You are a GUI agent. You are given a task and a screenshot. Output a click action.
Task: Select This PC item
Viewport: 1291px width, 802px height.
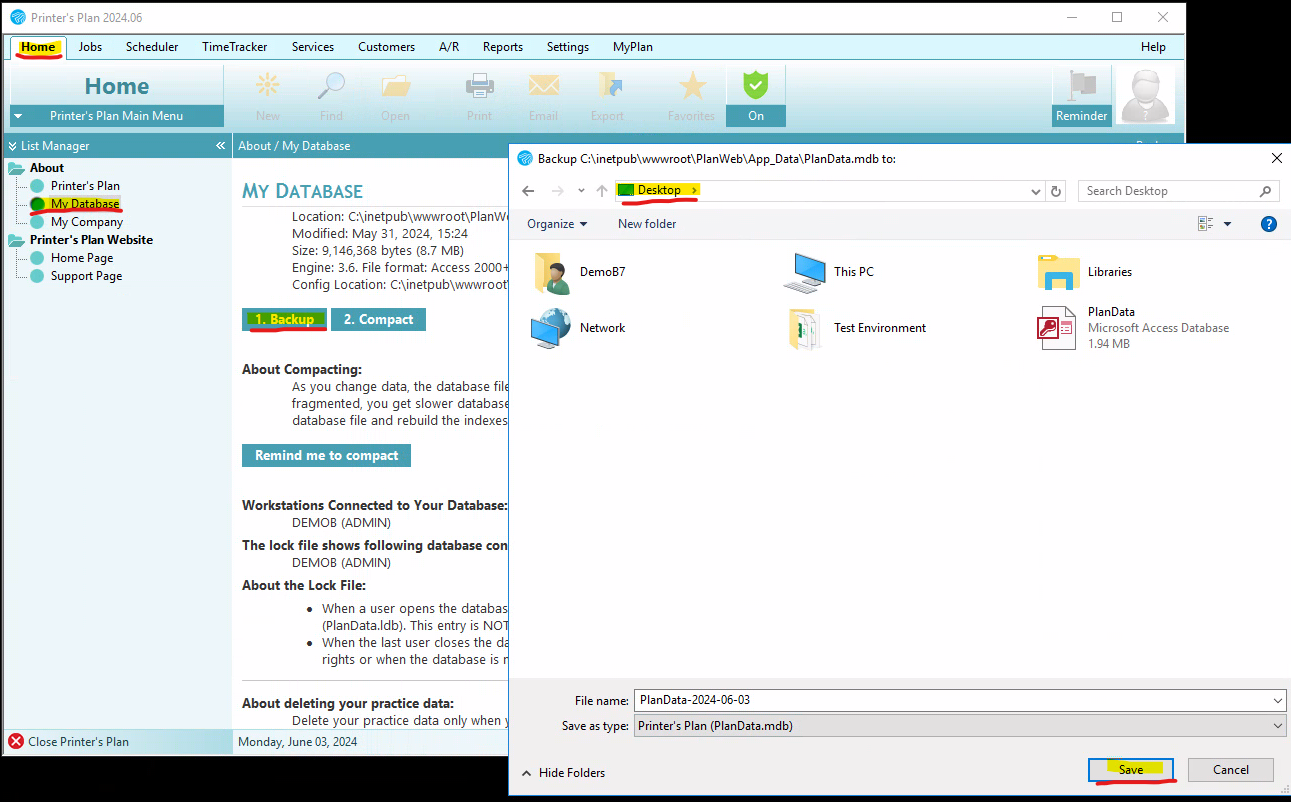(x=828, y=272)
